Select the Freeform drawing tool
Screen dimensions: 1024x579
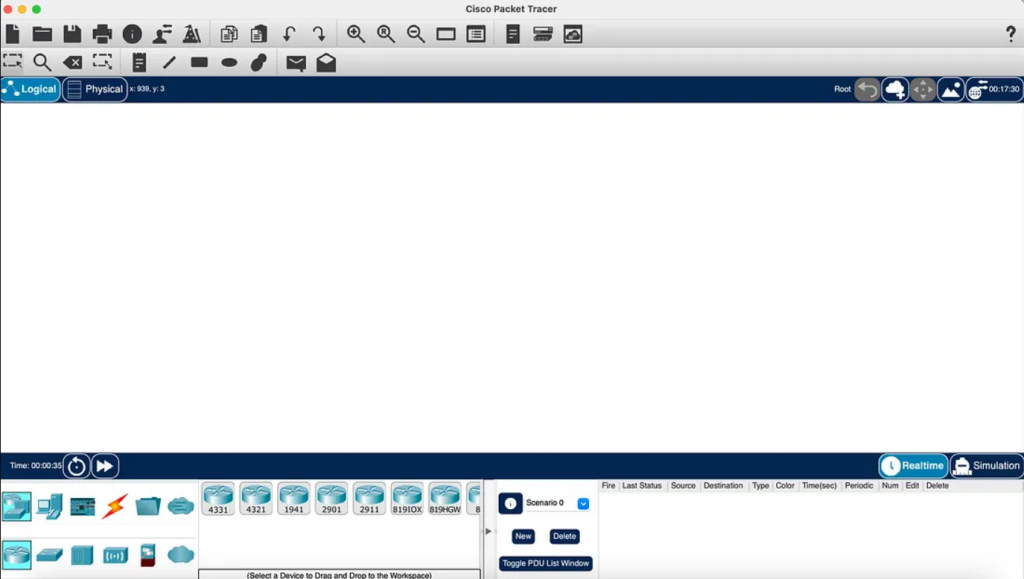[259, 62]
